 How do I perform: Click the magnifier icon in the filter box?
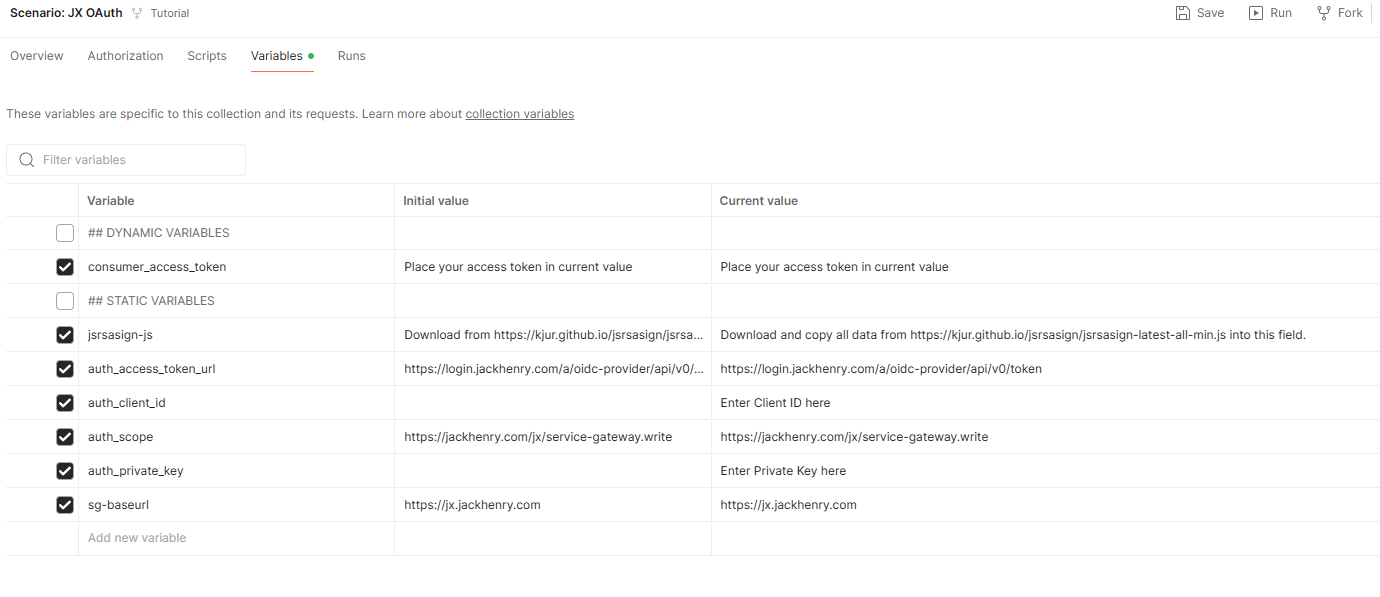click(x=26, y=160)
